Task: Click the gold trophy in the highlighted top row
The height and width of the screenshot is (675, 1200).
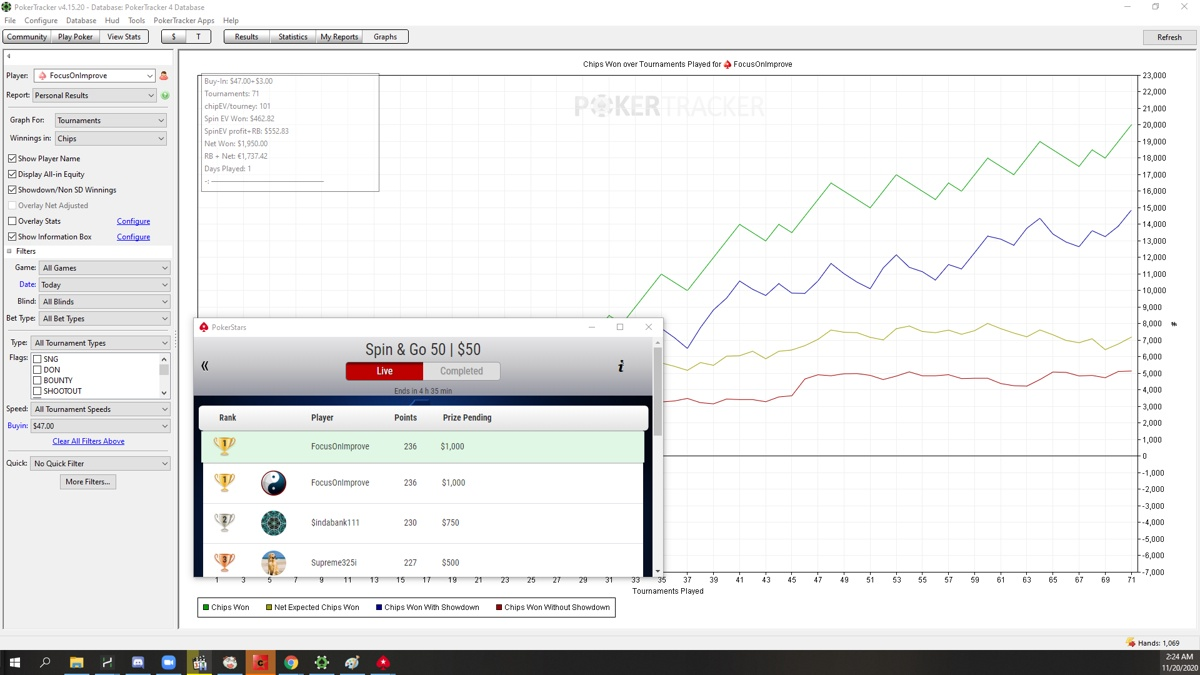Action: point(225,446)
